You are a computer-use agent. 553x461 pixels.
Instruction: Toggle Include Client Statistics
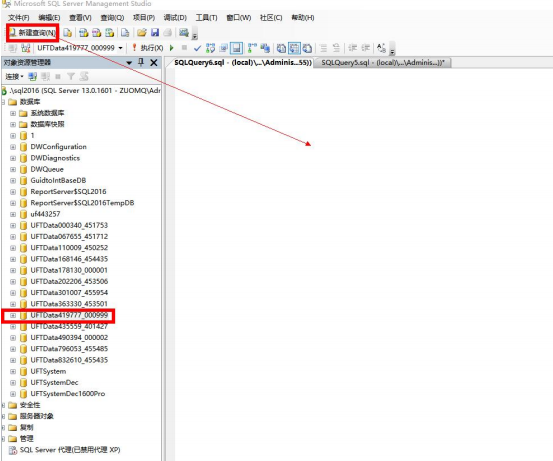click(265, 48)
